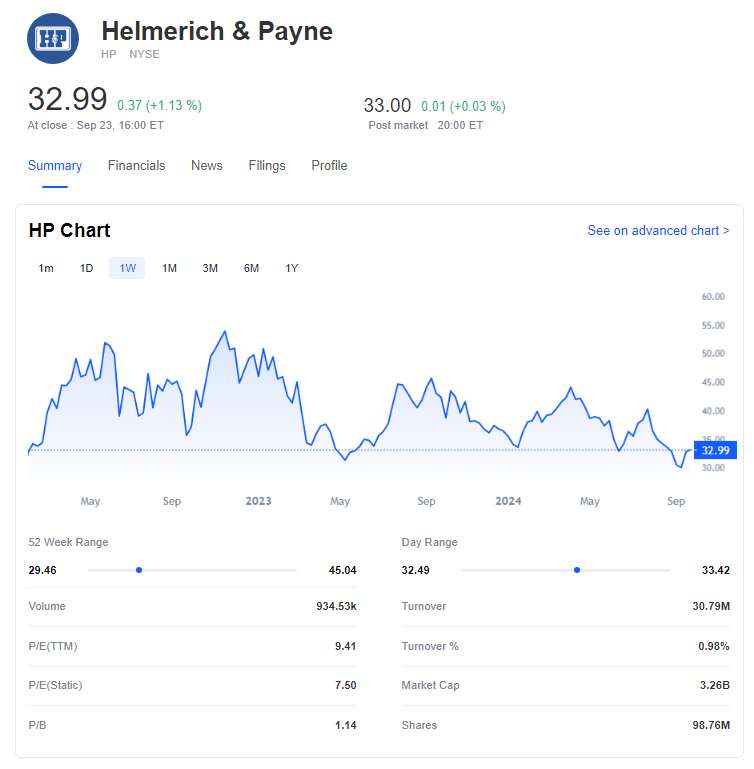Image resolution: width=754 pixels, height=769 pixels.
Task: Open the Filings tab
Action: tap(267, 166)
